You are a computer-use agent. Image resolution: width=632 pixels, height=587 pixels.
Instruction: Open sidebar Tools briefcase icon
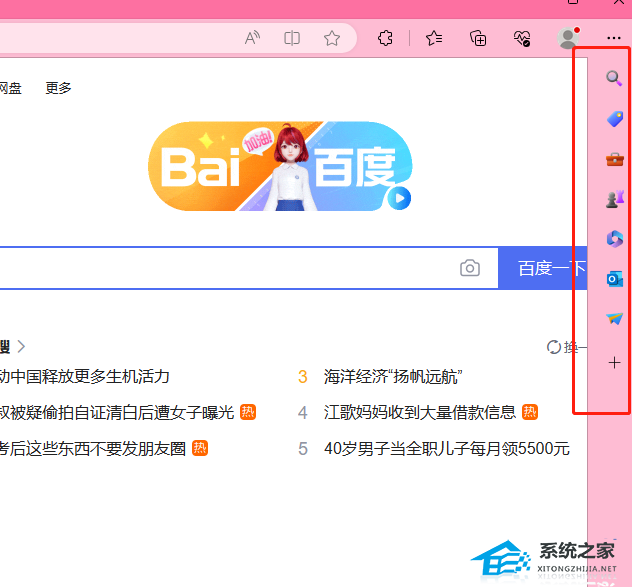(615, 159)
